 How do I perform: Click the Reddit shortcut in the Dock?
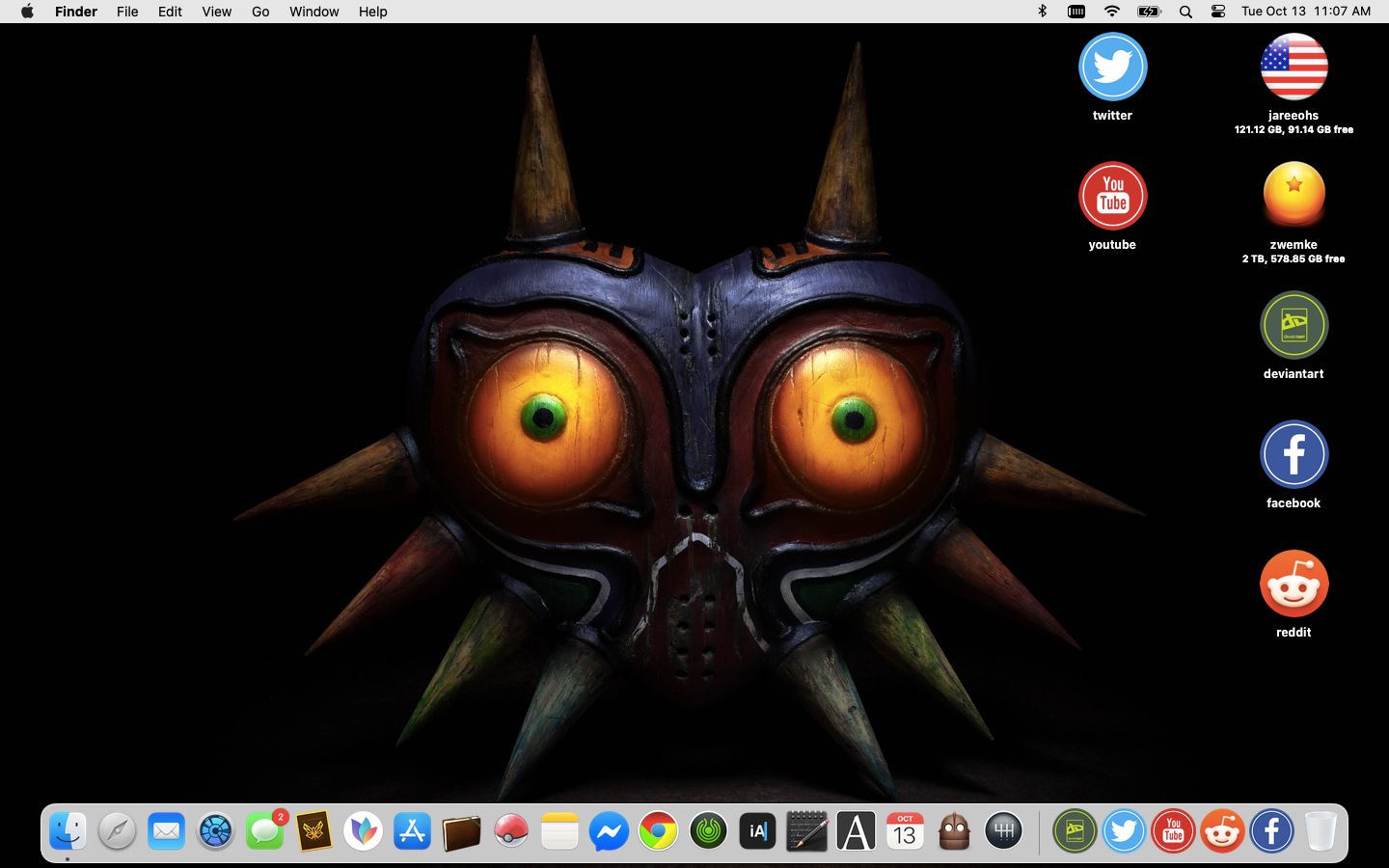(1222, 830)
